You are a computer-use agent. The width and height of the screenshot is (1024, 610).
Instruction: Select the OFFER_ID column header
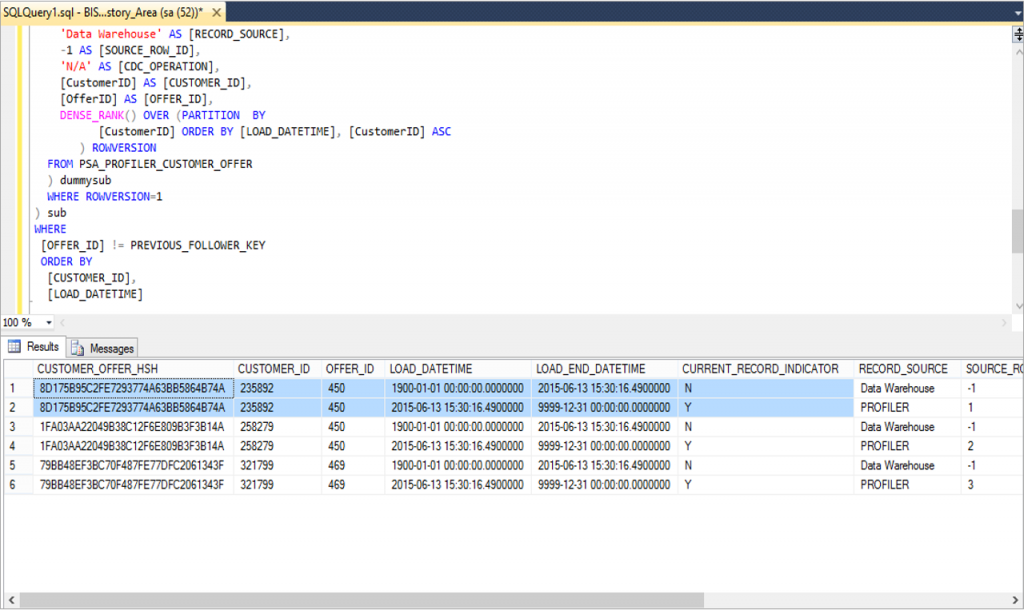coord(350,368)
